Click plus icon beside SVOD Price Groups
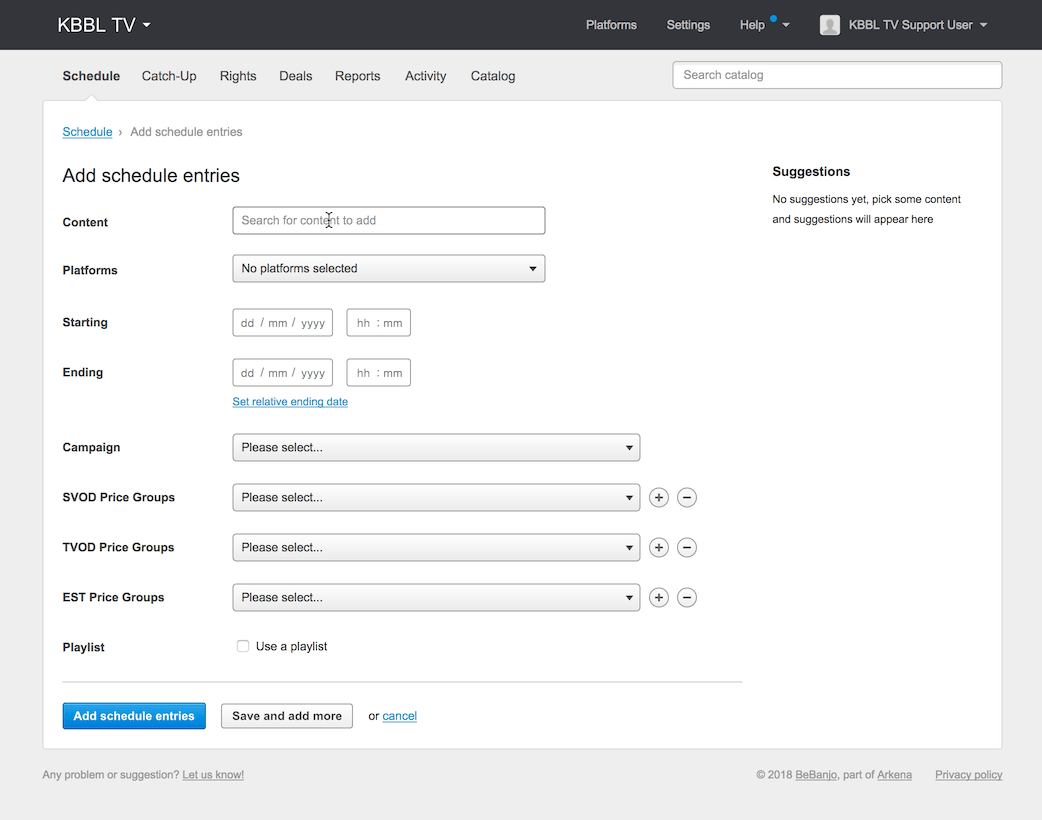Viewport: 1042px width, 820px height. click(658, 497)
